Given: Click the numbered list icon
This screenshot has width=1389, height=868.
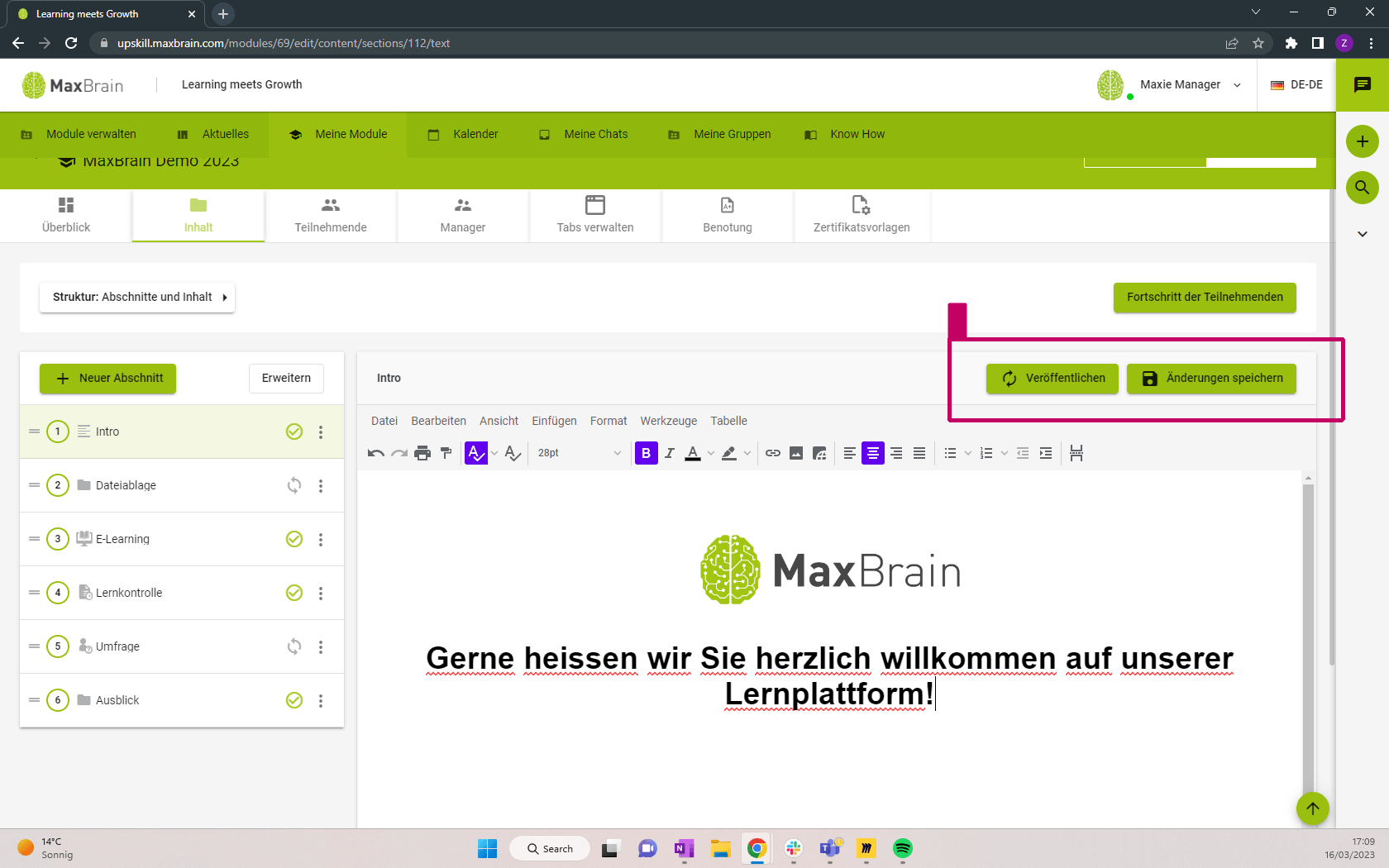Looking at the screenshot, I should 986,453.
